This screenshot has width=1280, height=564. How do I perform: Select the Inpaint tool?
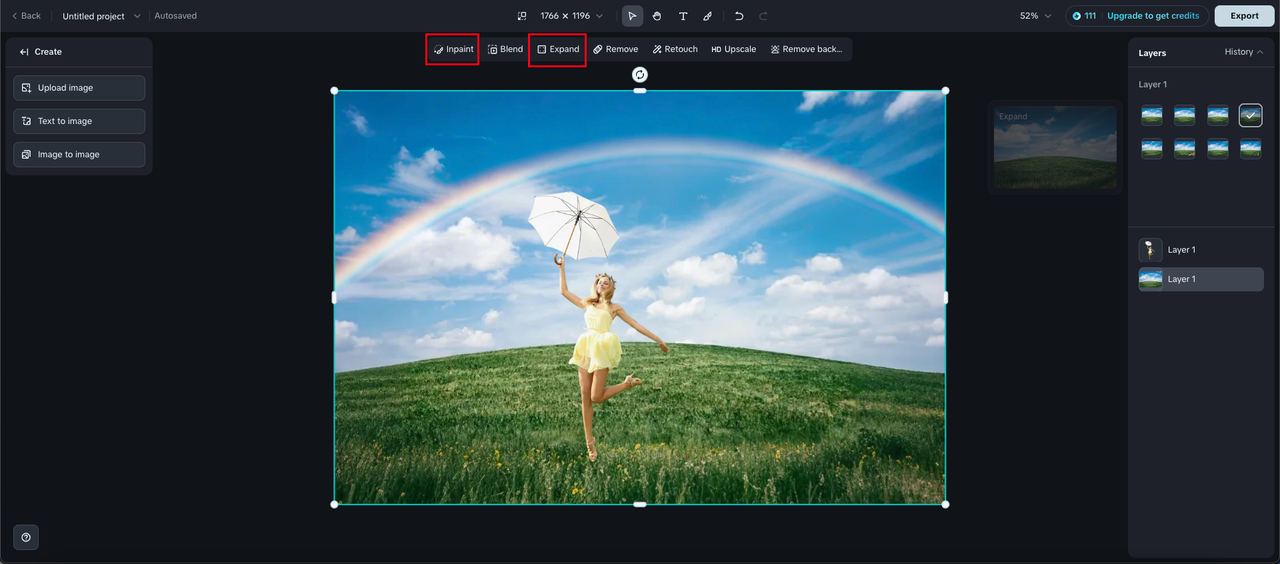click(x=453, y=49)
